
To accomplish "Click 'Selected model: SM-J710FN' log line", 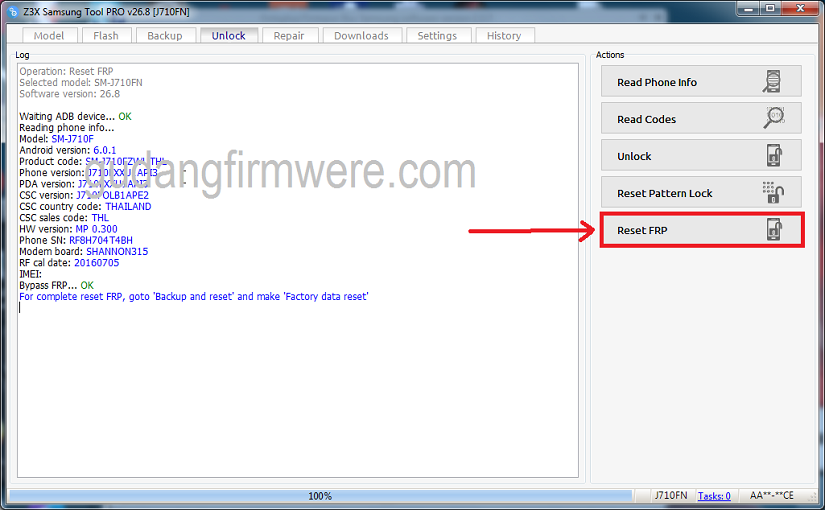I will (81, 83).
